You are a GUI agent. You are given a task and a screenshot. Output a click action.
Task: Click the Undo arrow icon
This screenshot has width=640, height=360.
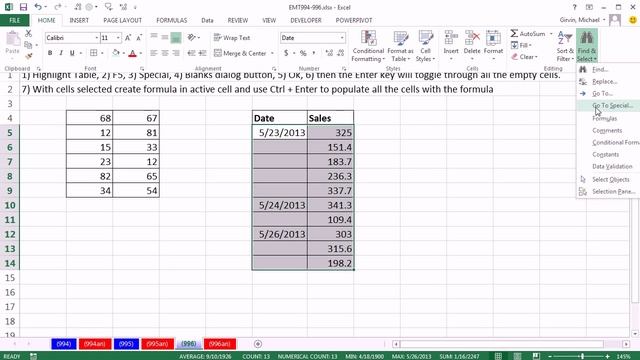pos(38,7)
